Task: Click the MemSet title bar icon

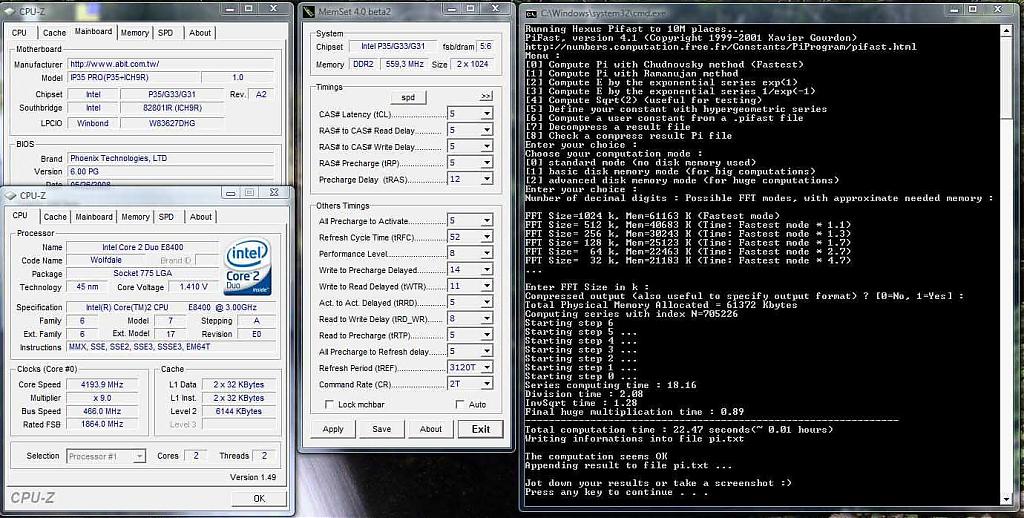Action: pyautogui.click(x=309, y=11)
